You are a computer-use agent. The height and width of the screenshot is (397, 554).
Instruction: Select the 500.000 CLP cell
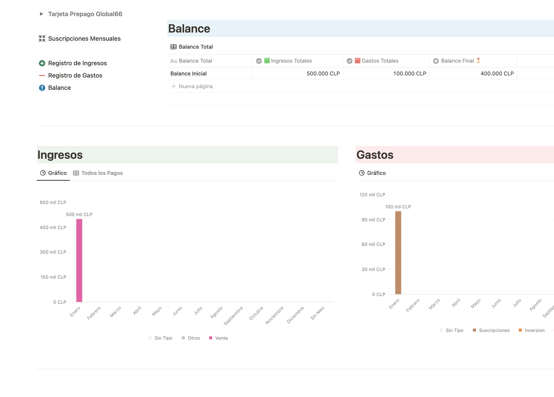[298, 74]
